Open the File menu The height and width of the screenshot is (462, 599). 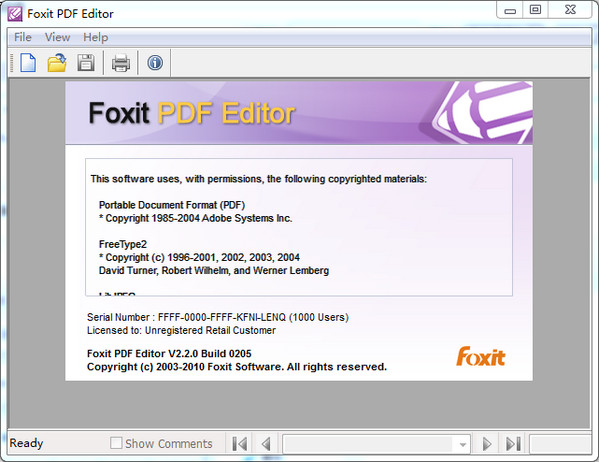pyautogui.click(x=23, y=37)
